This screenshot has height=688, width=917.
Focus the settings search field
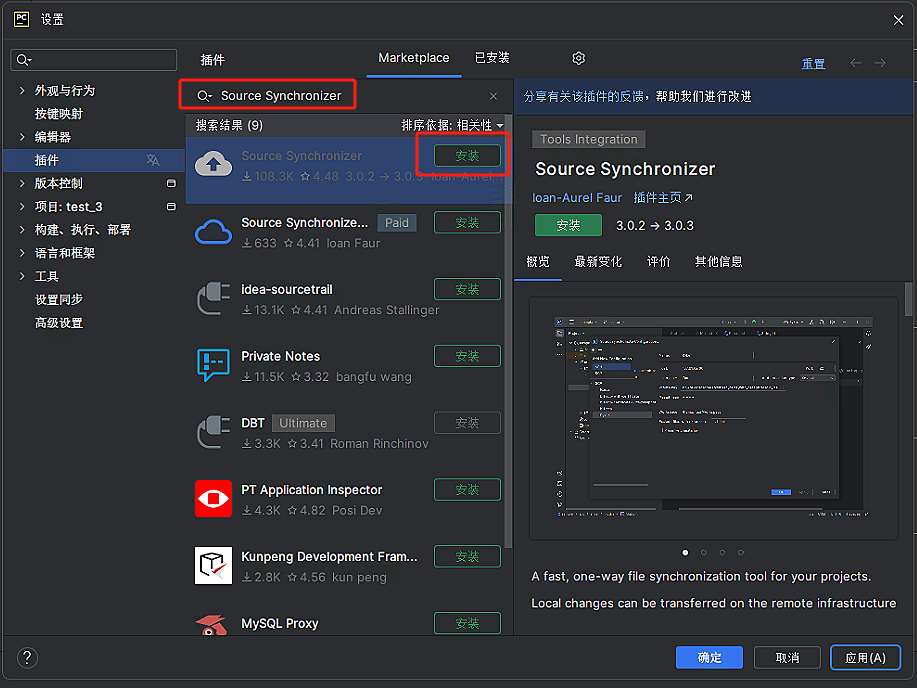[x=94, y=60]
